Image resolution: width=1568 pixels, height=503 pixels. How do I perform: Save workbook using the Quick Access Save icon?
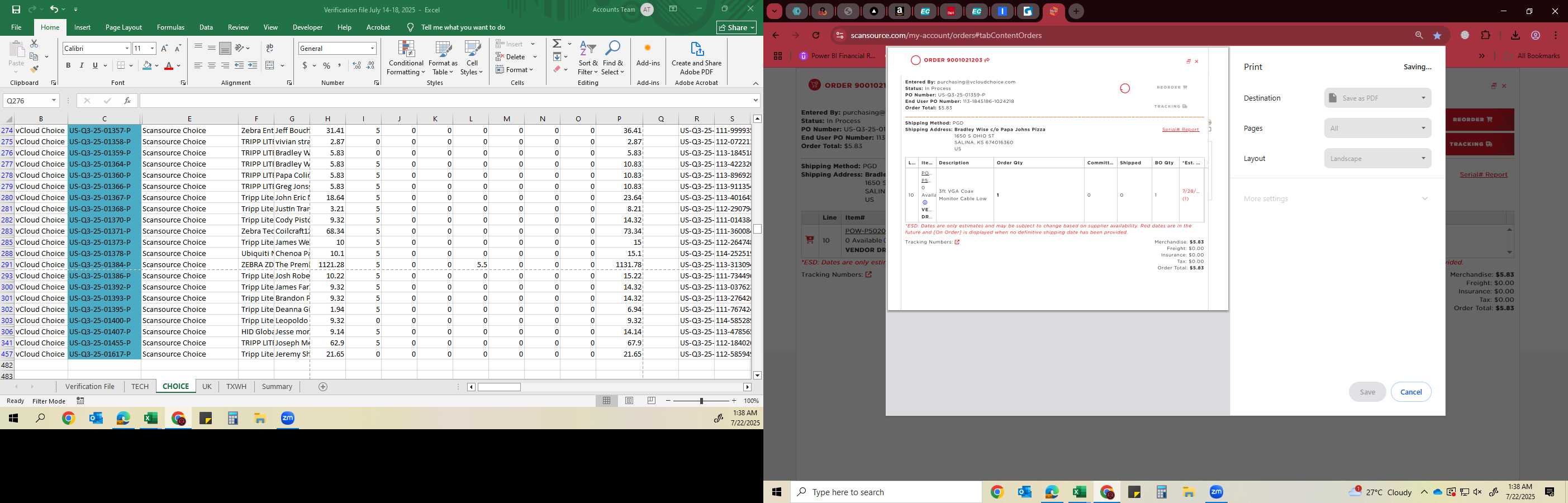click(x=16, y=9)
